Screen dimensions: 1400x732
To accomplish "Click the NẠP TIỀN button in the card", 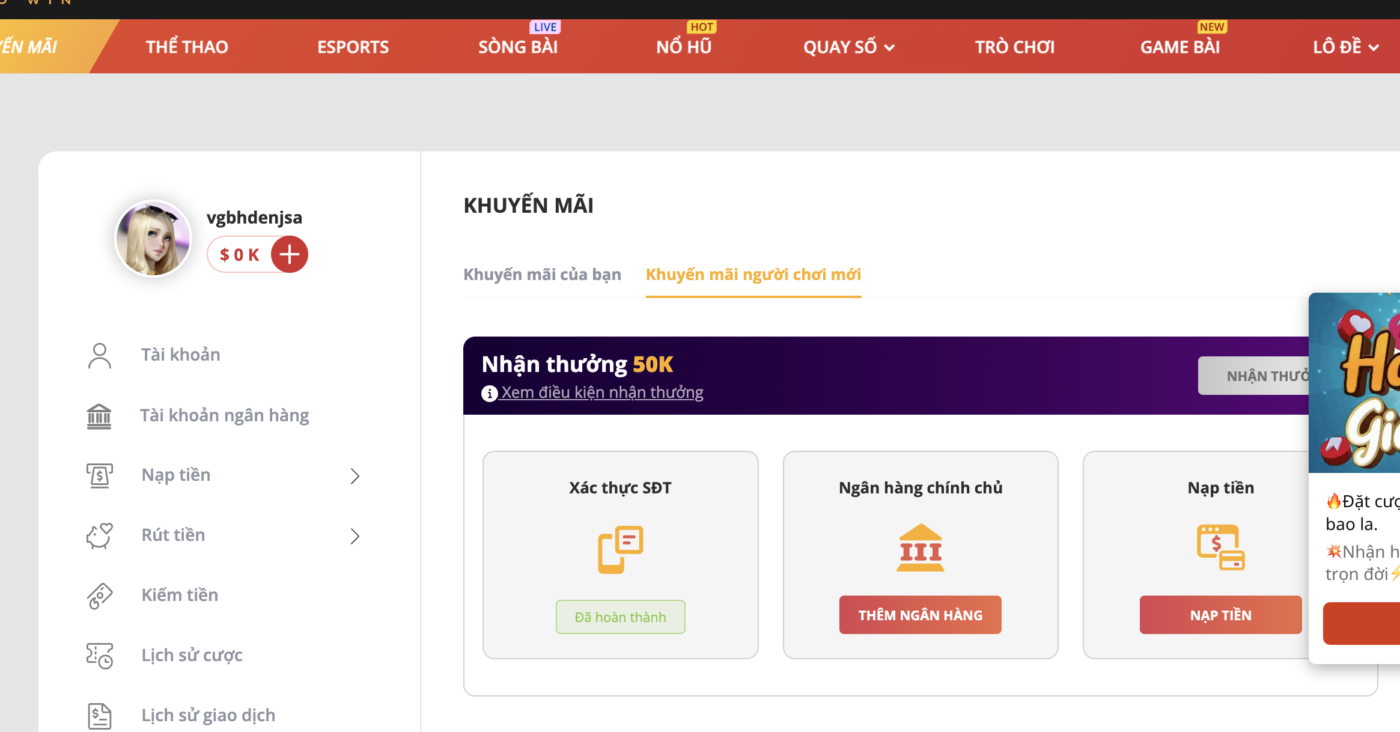I will tap(1220, 615).
